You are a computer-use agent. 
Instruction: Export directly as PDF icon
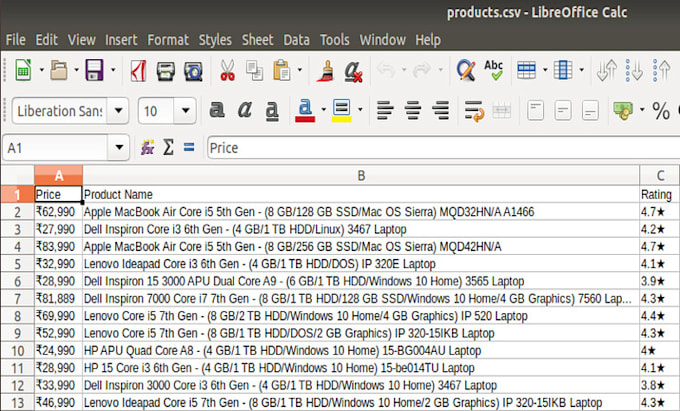tap(138, 70)
